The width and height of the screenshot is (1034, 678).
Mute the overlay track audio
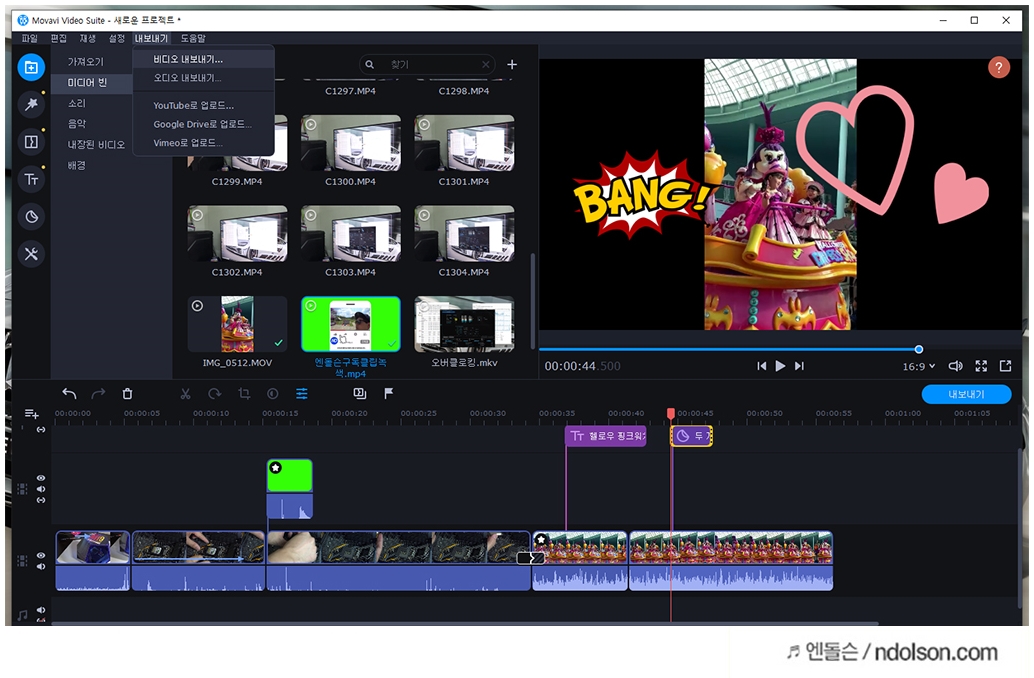pos(41,489)
